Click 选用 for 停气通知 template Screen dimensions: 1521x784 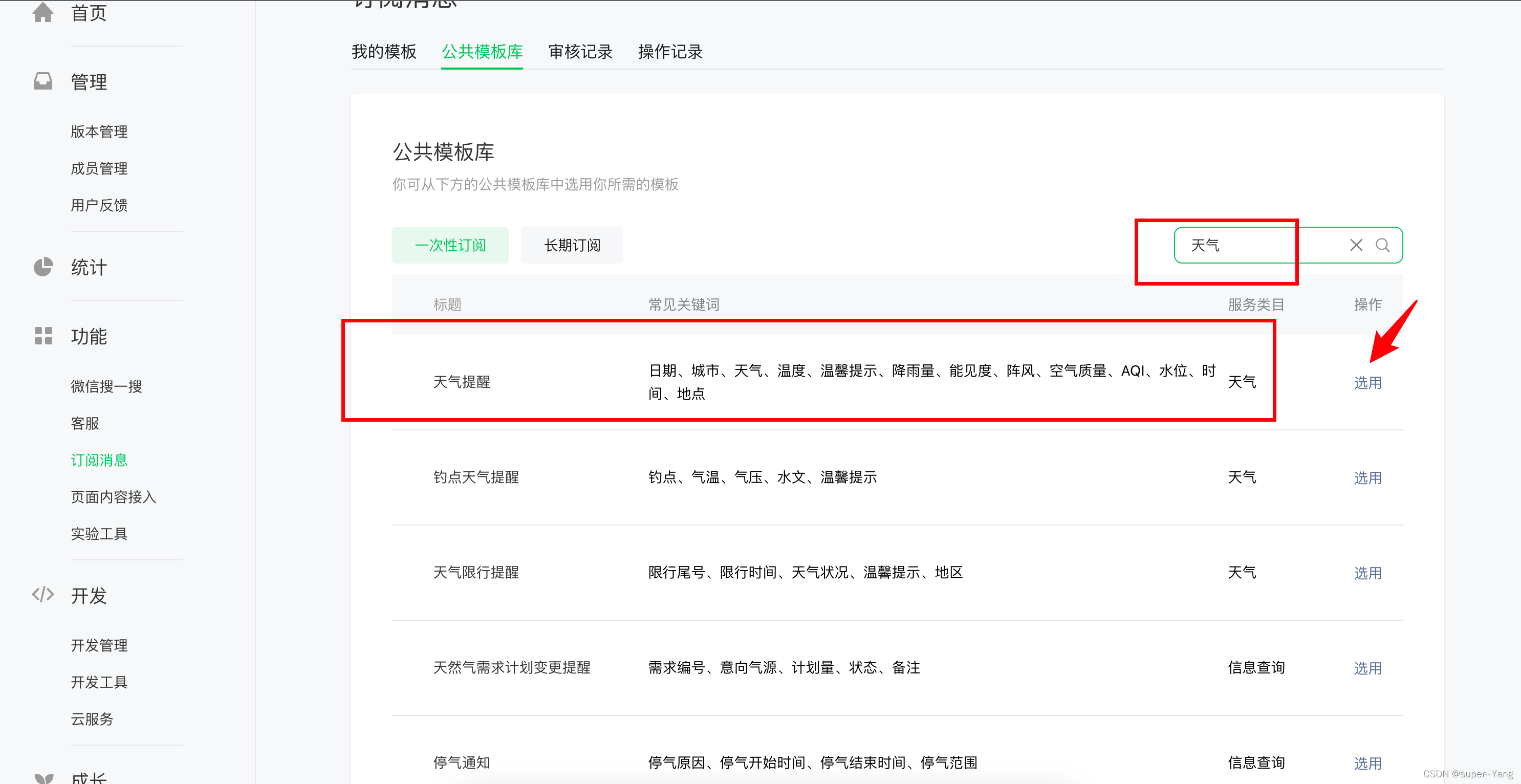click(1367, 763)
